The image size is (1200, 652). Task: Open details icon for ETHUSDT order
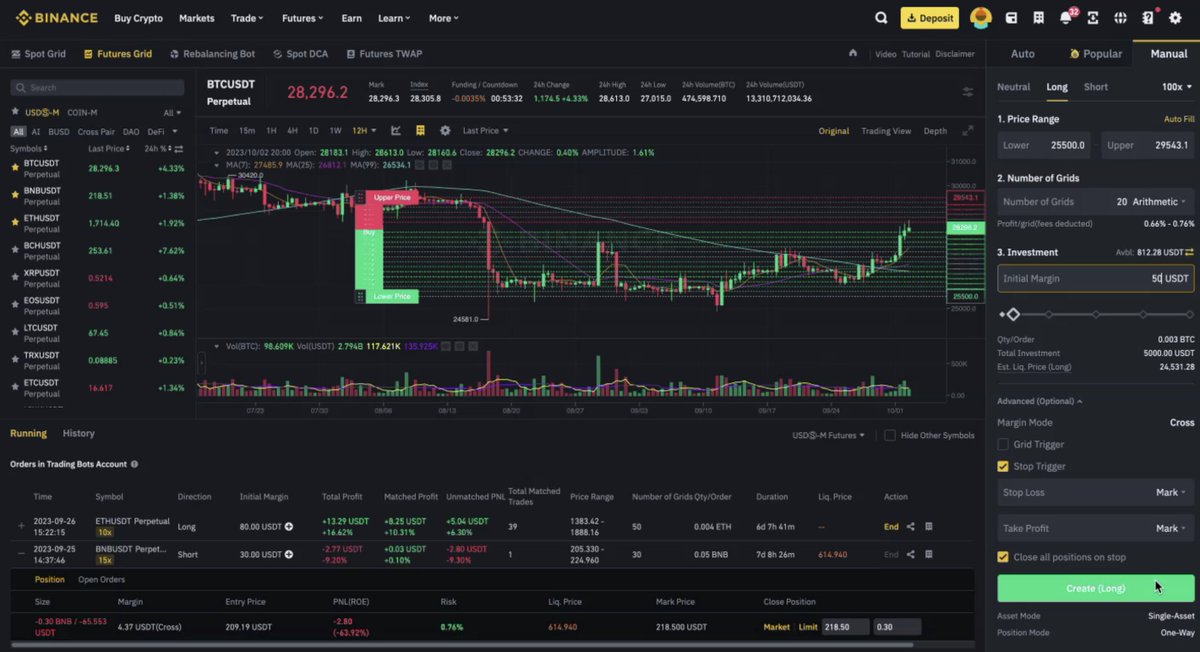[929, 526]
